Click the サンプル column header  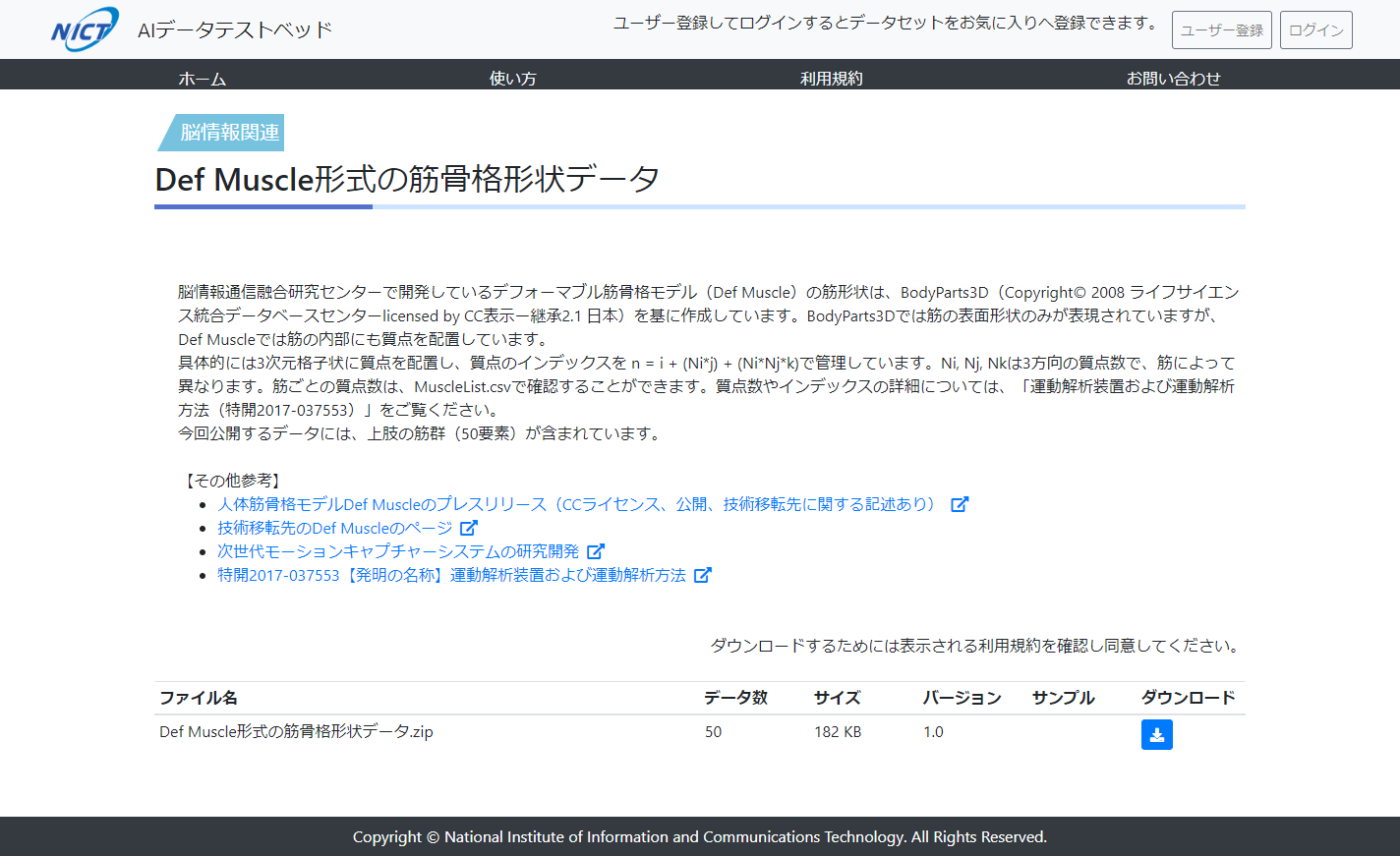(x=1063, y=698)
